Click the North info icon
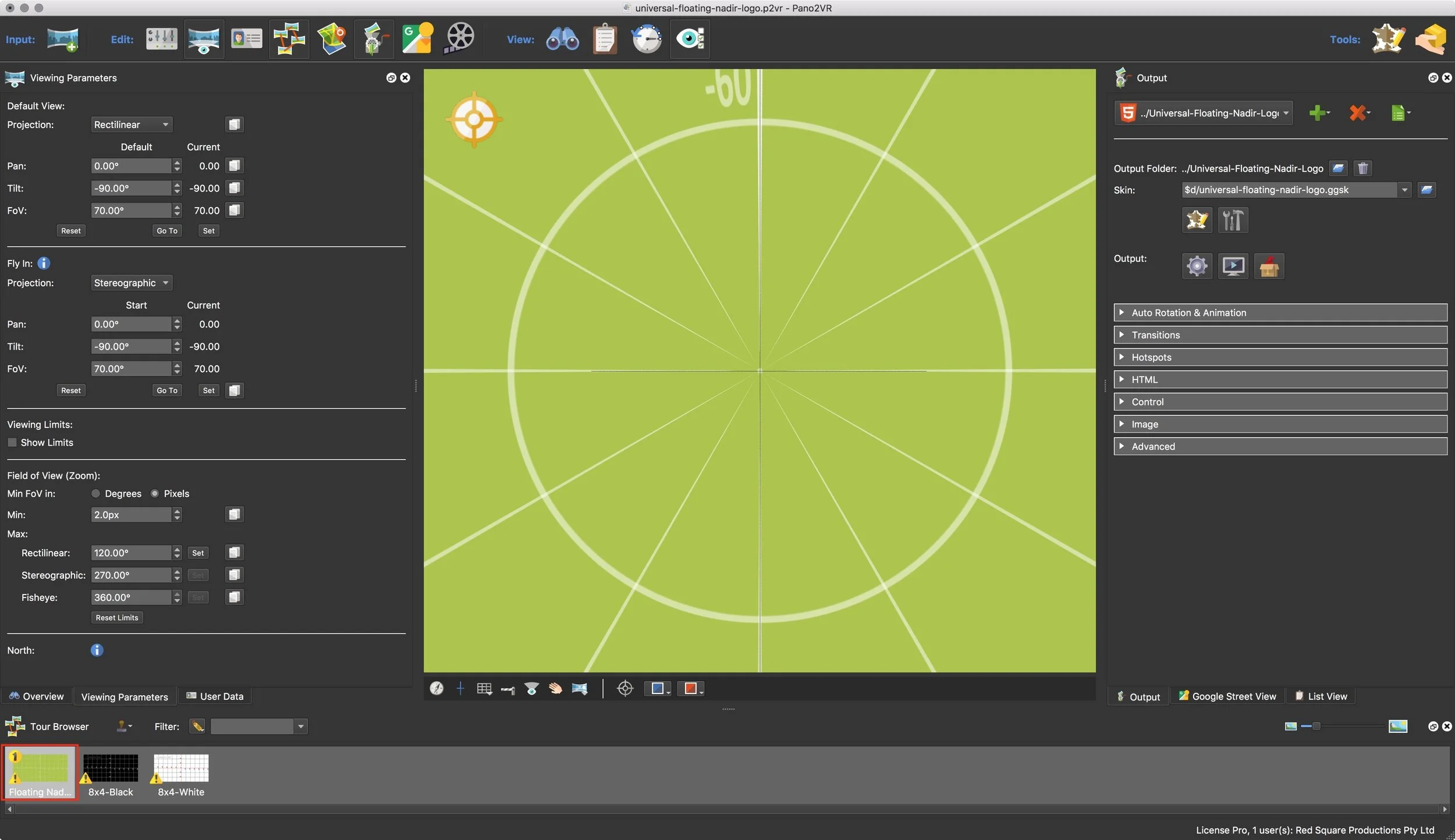Image resolution: width=1455 pixels, height=840 pixels. tap(97, 650)
